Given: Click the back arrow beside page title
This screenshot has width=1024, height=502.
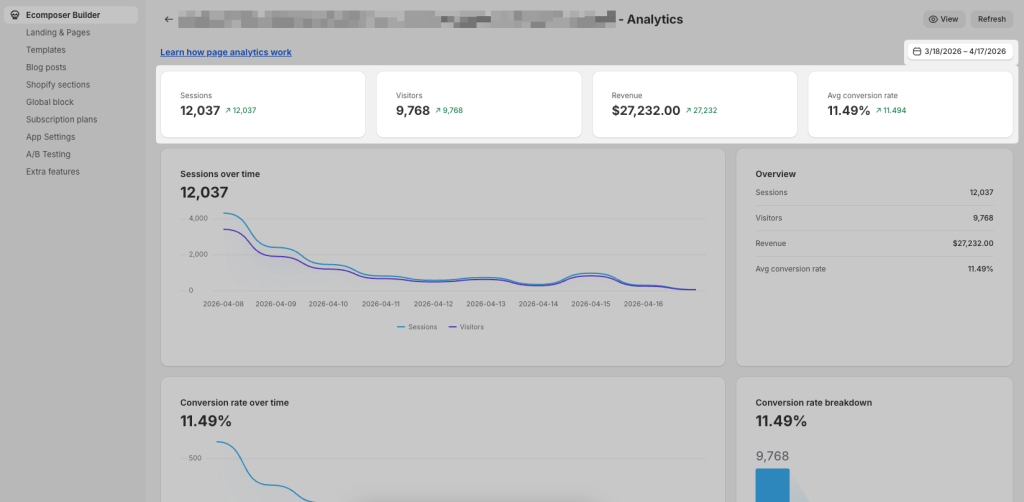Looking at the screenshot, I should point(169,19).
